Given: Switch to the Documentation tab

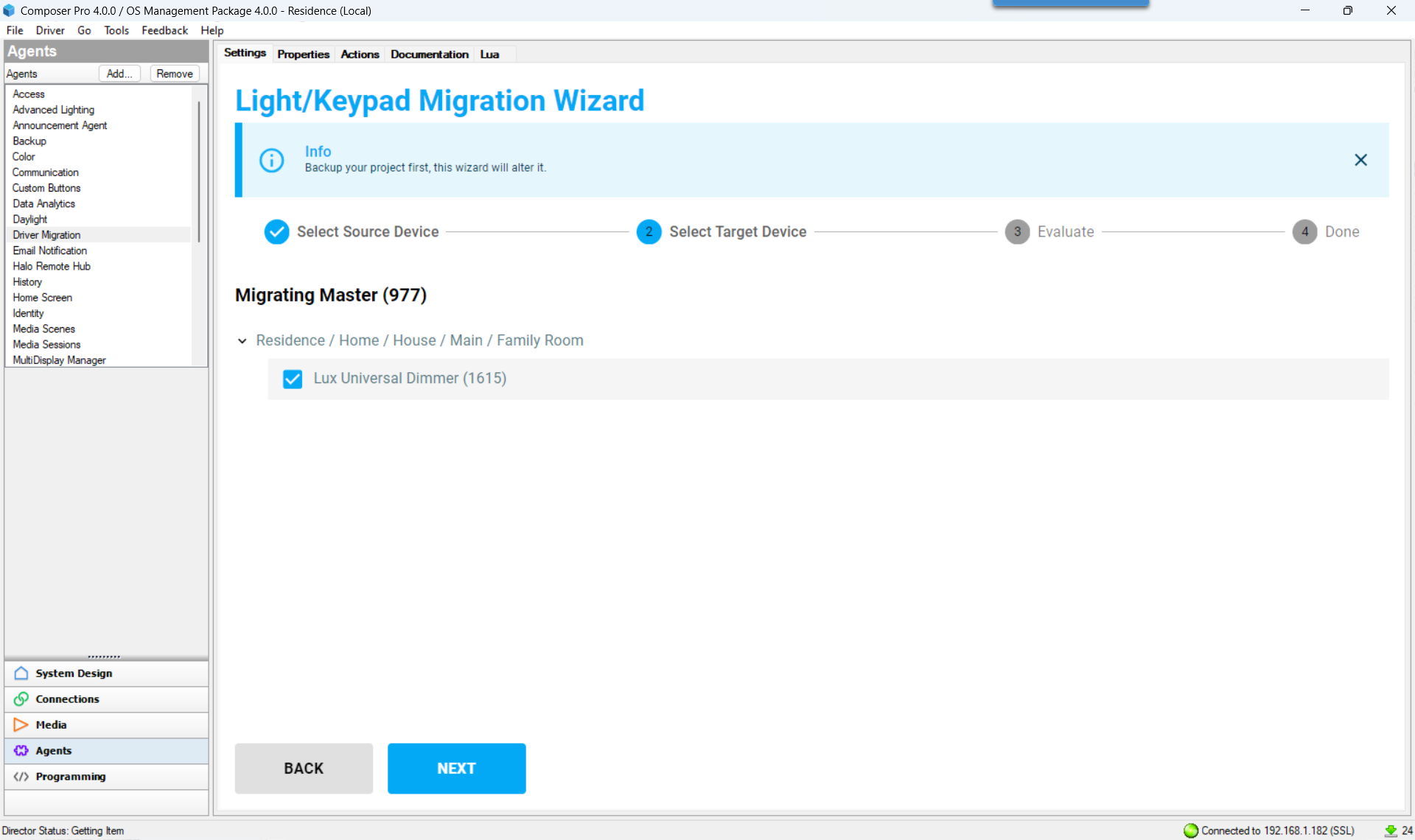Looking at the screenshot, I should 429,55.
